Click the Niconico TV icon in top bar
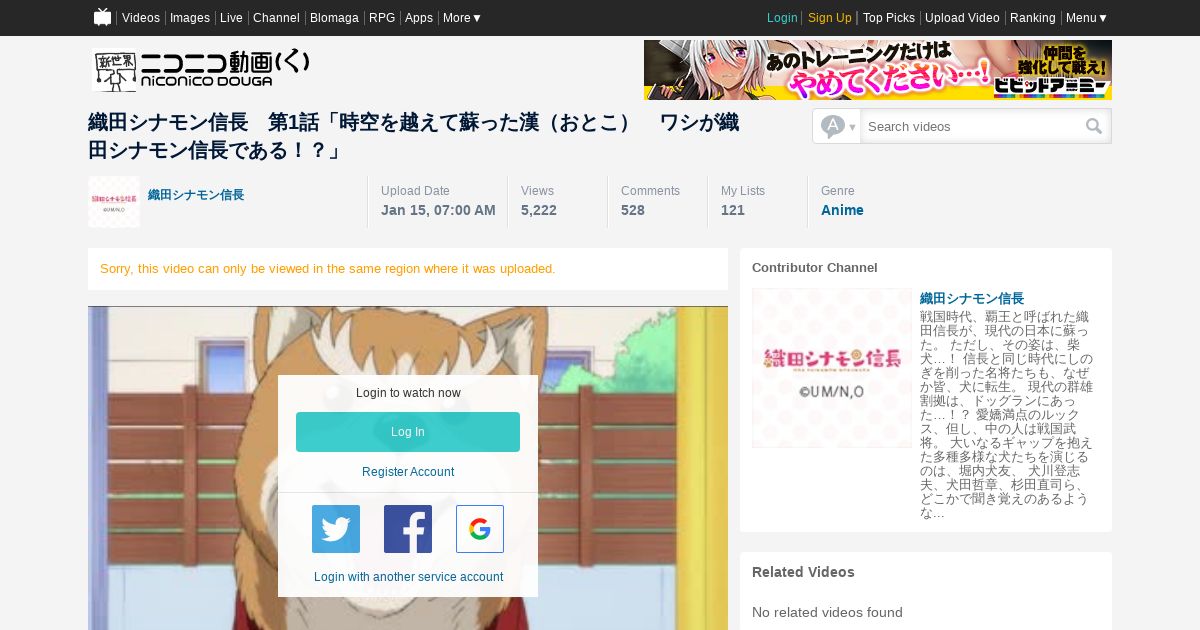The width and height of the screenshot is (1200, 630). point(102,17)
